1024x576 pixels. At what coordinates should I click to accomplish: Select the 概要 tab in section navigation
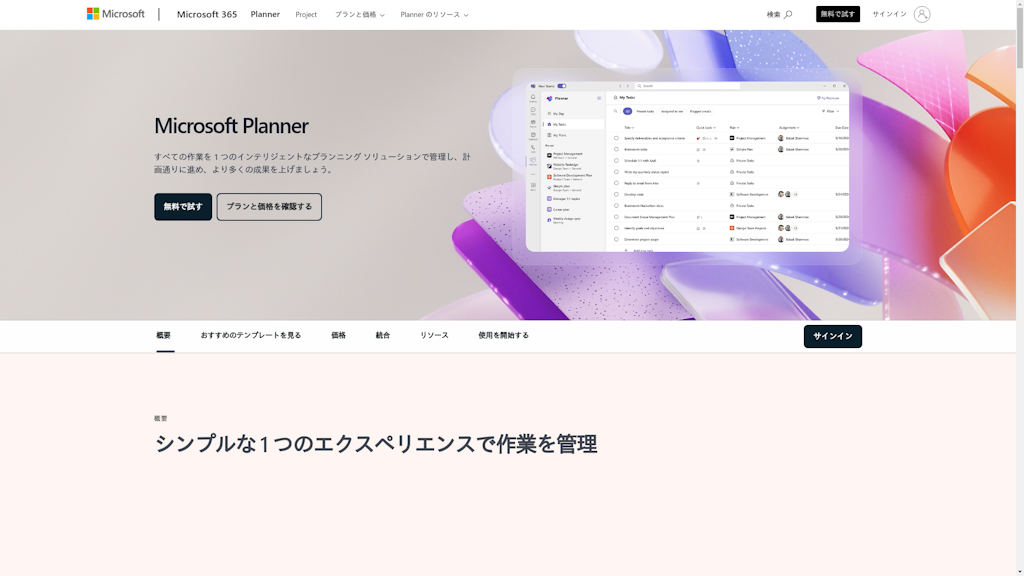pos(164,336)
